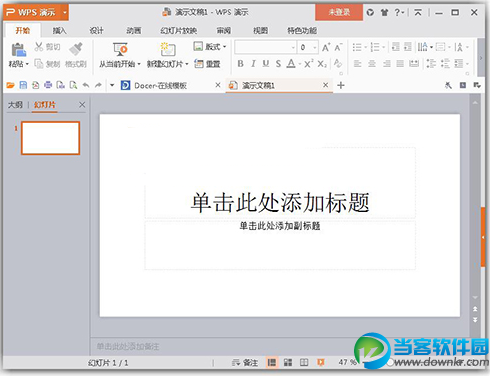Toggle Underline formatting
Viewport: 490px width, 376px height.
266,63
